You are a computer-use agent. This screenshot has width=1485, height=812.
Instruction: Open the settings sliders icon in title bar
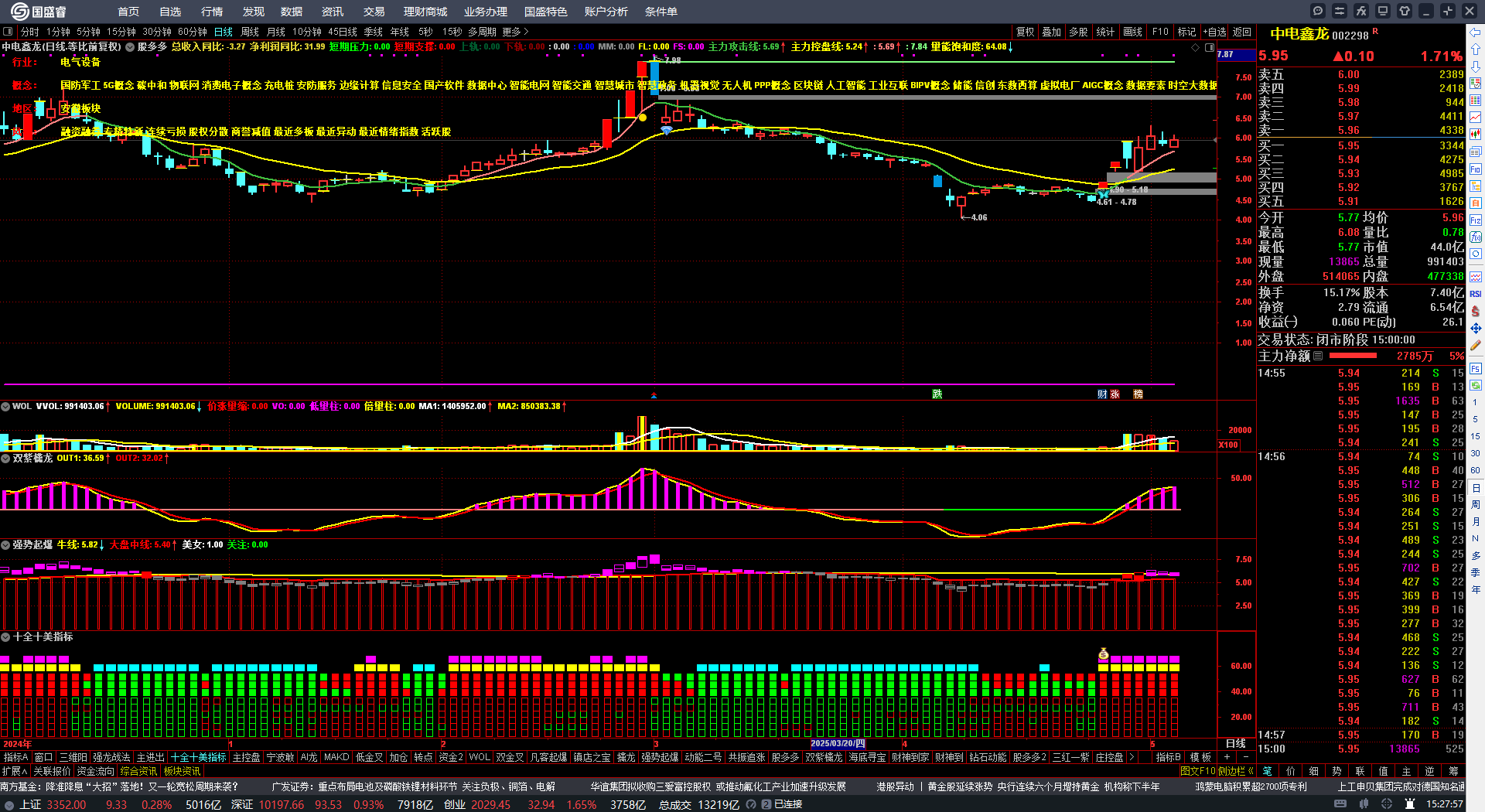(x=1340, y=11)
